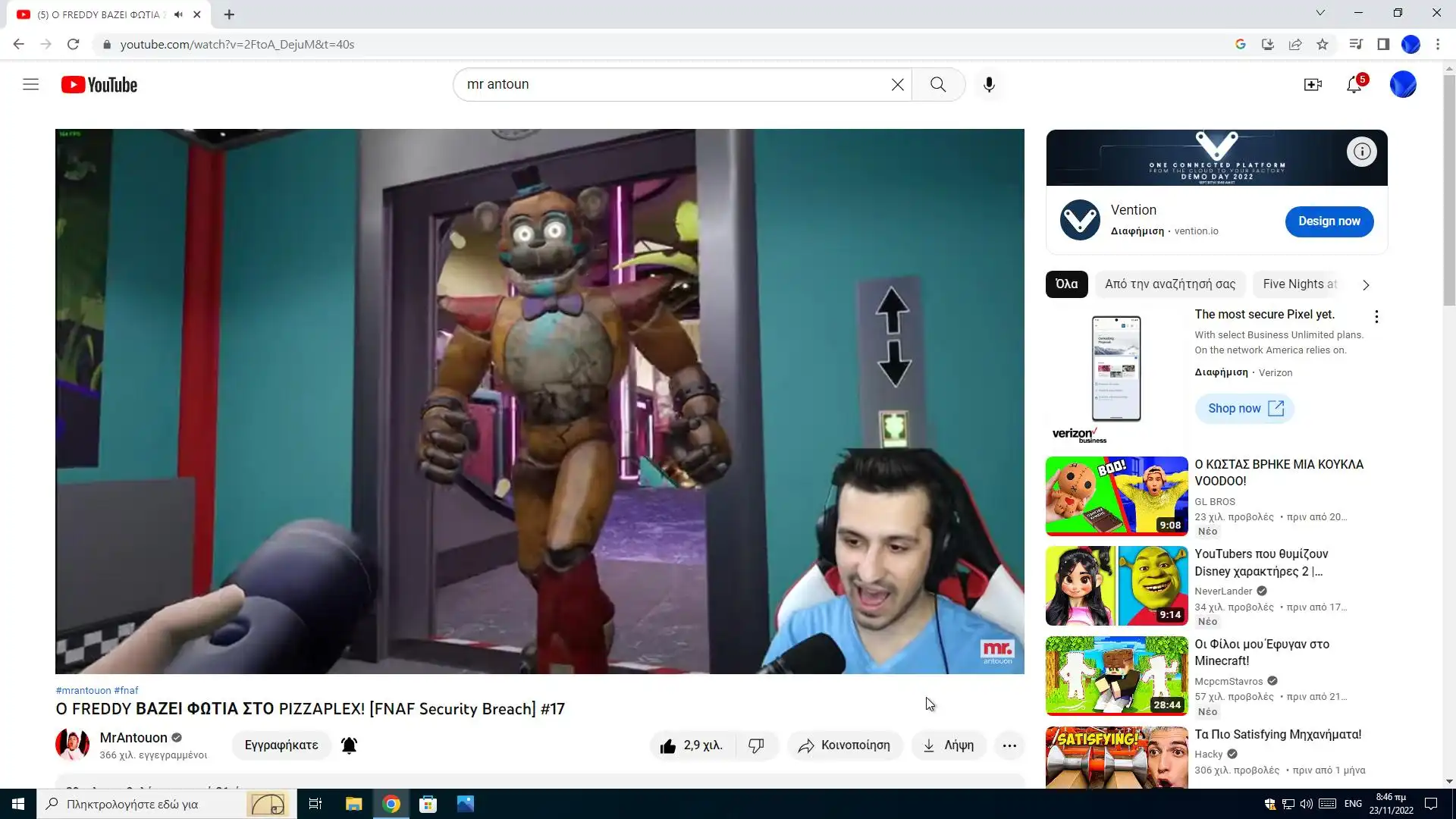Open options menu for Verizon Pixel ad

pos(1376,316)
